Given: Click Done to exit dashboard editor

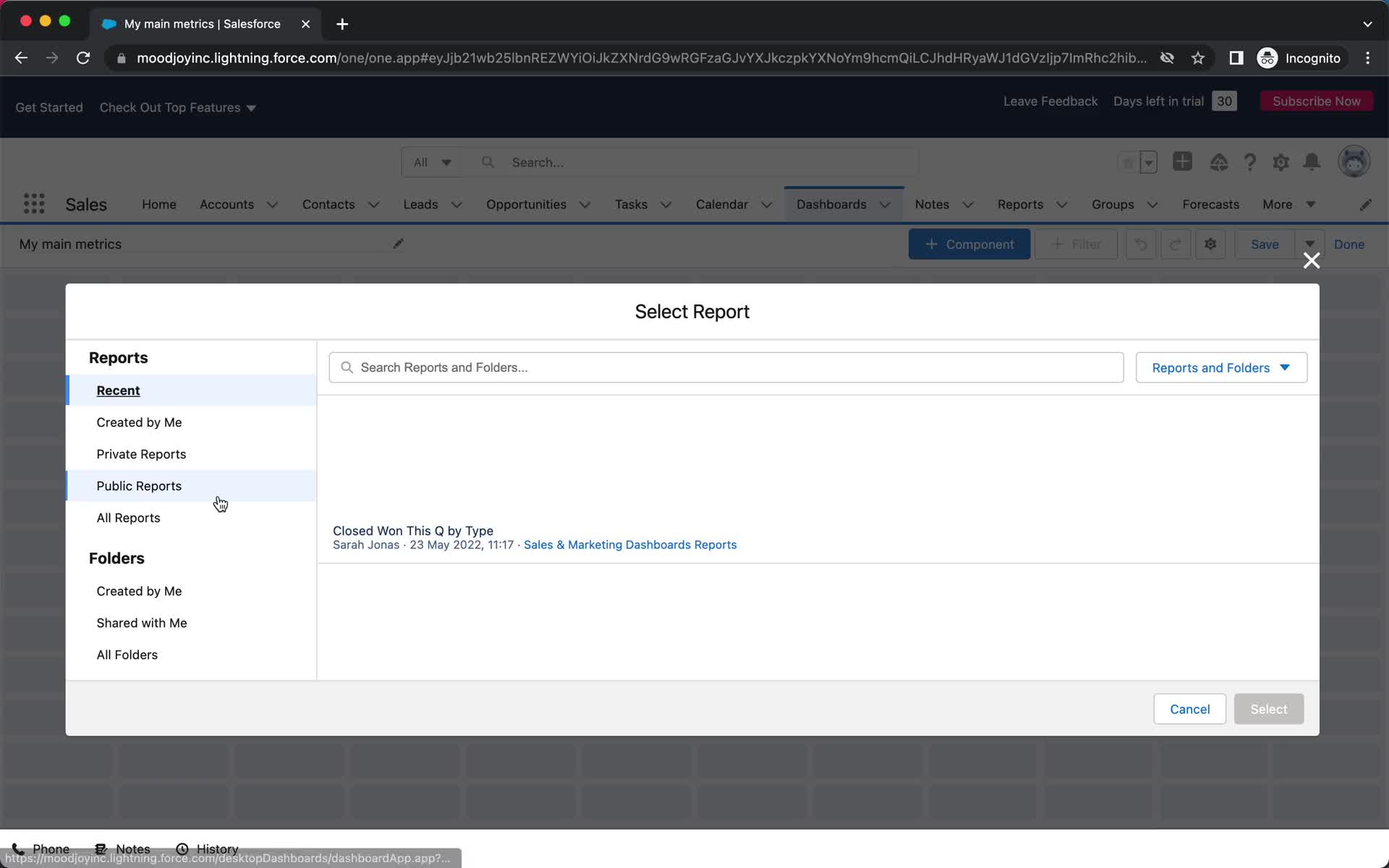Looking at the screenshot, I should tap(1348, 244).
